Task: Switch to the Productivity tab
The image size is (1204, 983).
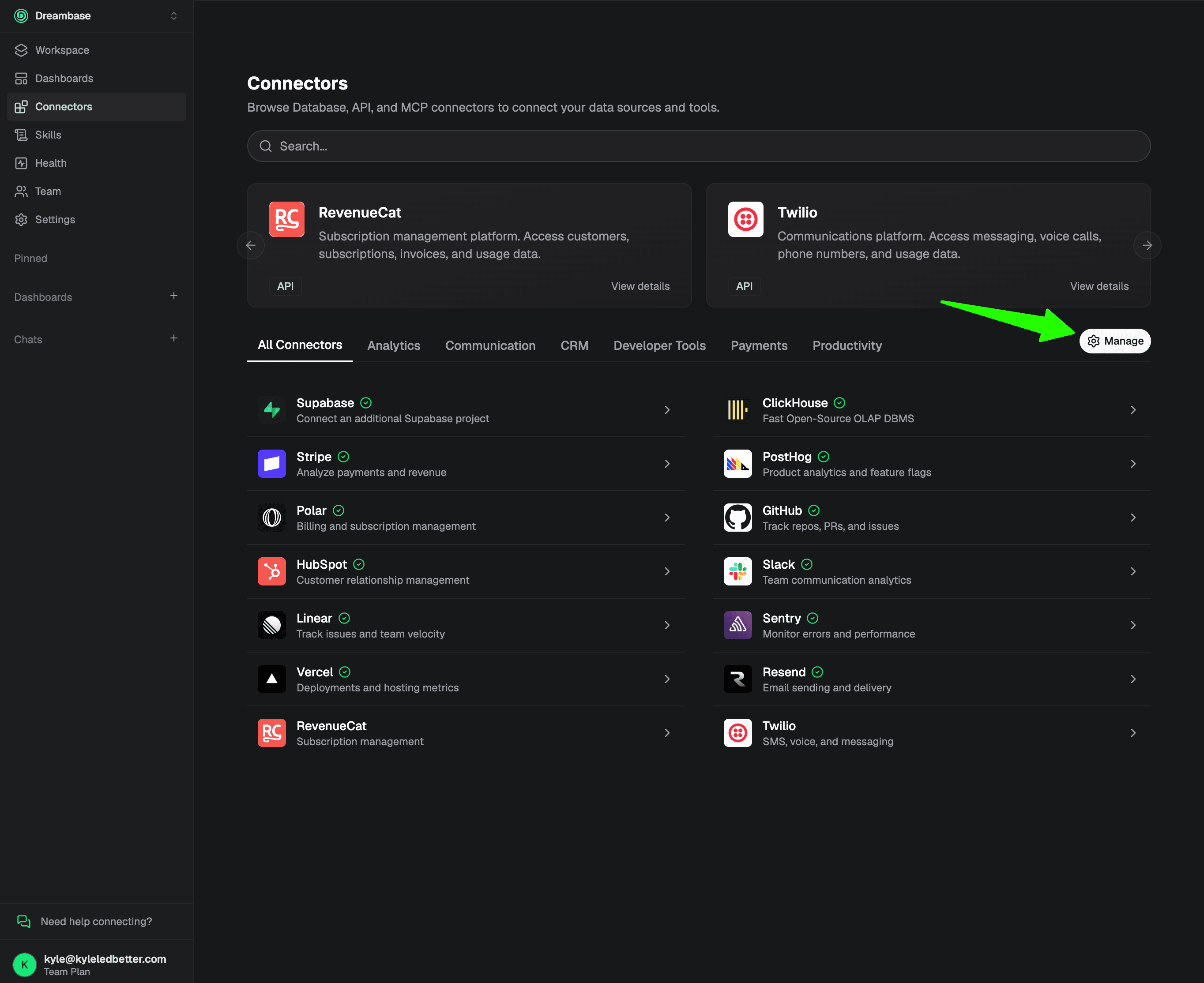Action: [847, 345]
